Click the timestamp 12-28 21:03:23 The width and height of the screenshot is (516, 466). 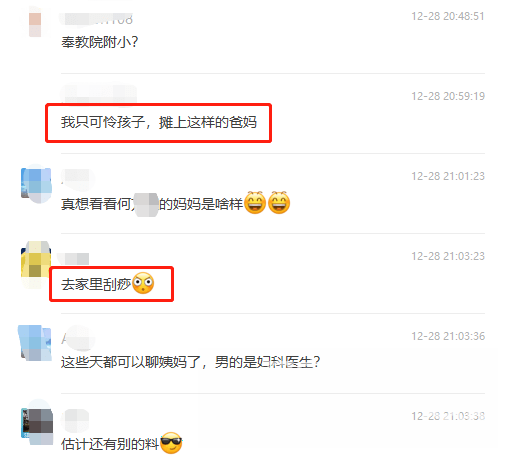pos(448,256)
